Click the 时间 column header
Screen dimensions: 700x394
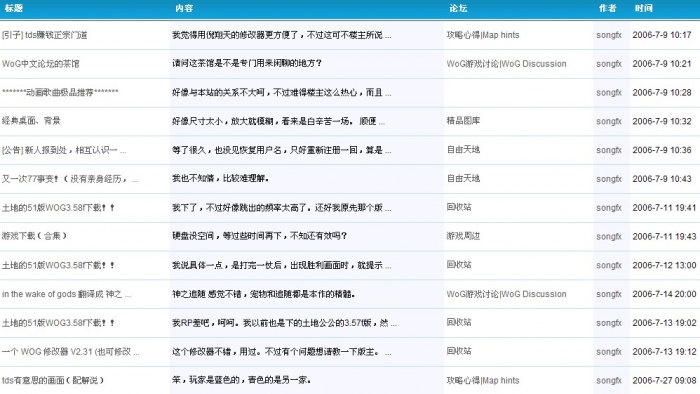click(644, 8)
